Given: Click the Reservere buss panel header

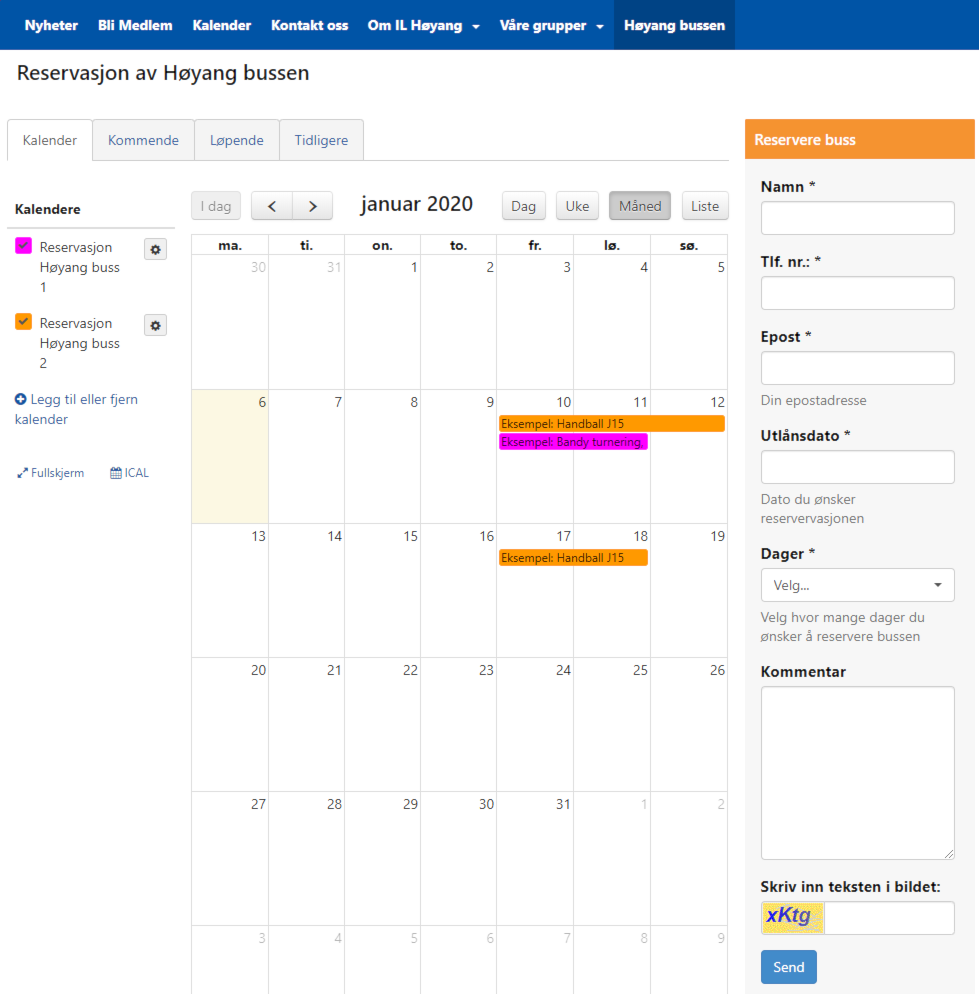Looking at the screenshot, I should coord(860,139).
